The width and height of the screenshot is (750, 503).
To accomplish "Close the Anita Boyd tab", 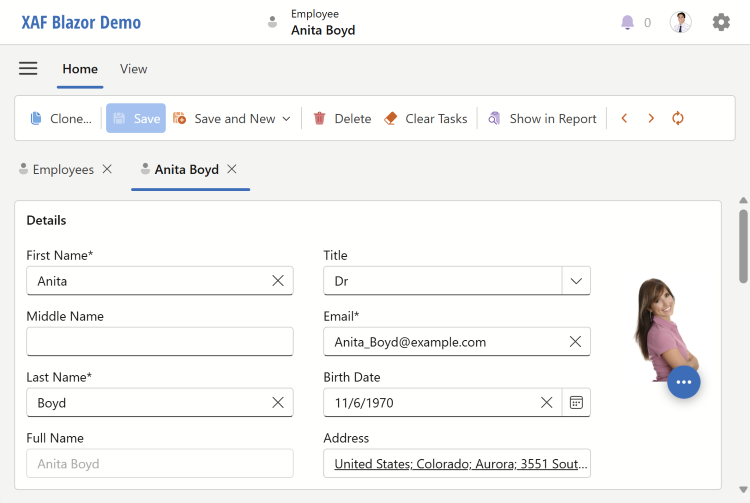I will (232, 169).
